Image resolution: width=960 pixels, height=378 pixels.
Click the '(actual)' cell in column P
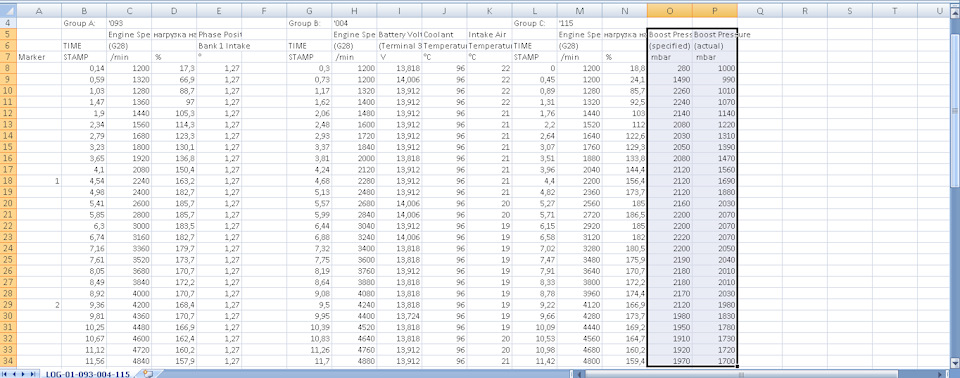[714, 45]
